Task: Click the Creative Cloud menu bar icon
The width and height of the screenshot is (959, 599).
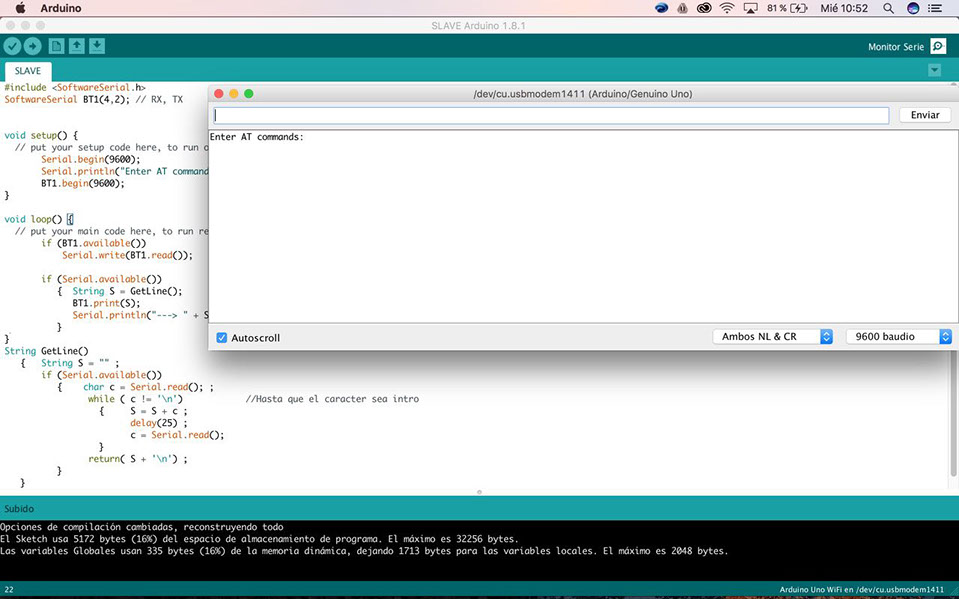Action: [704, 8]
